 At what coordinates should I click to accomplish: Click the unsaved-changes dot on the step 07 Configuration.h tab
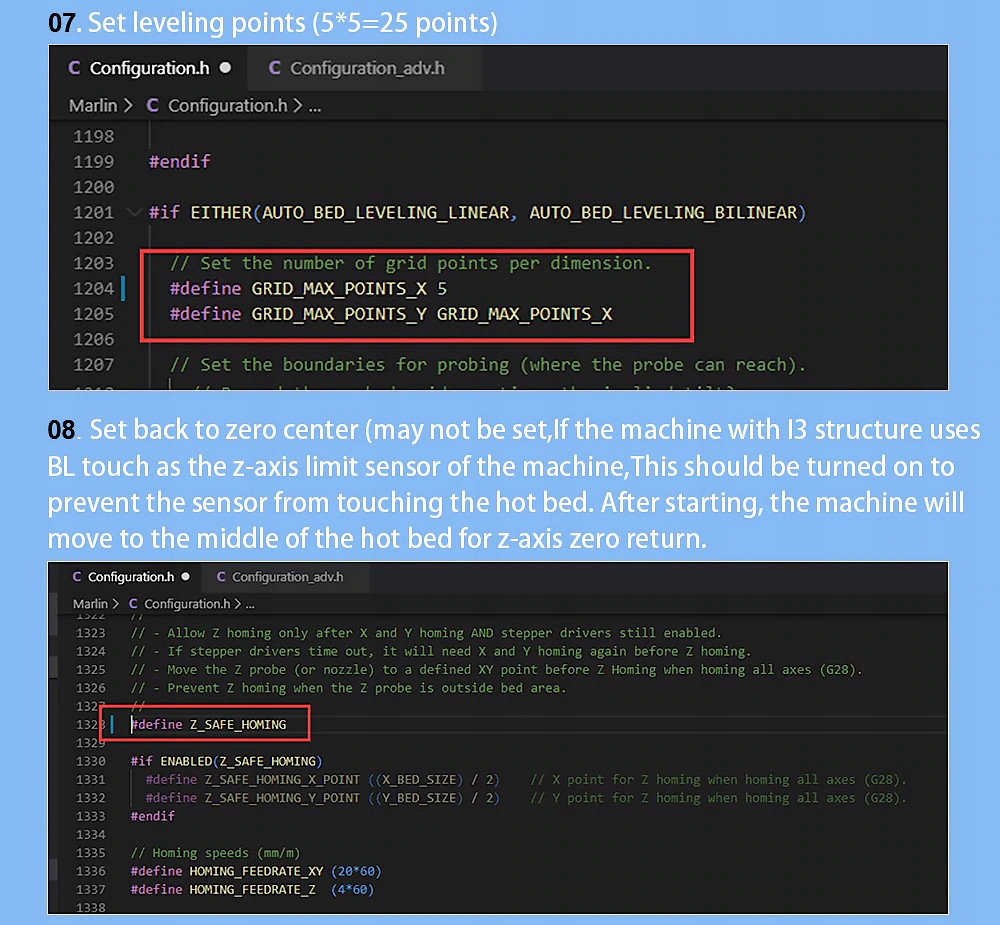225,68
